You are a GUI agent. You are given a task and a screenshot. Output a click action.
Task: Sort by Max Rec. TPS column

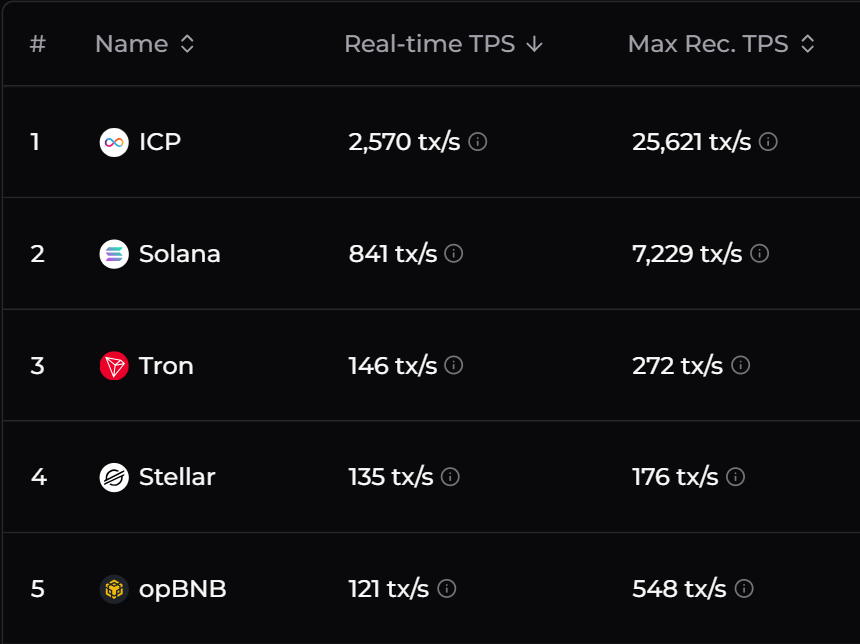721,44
